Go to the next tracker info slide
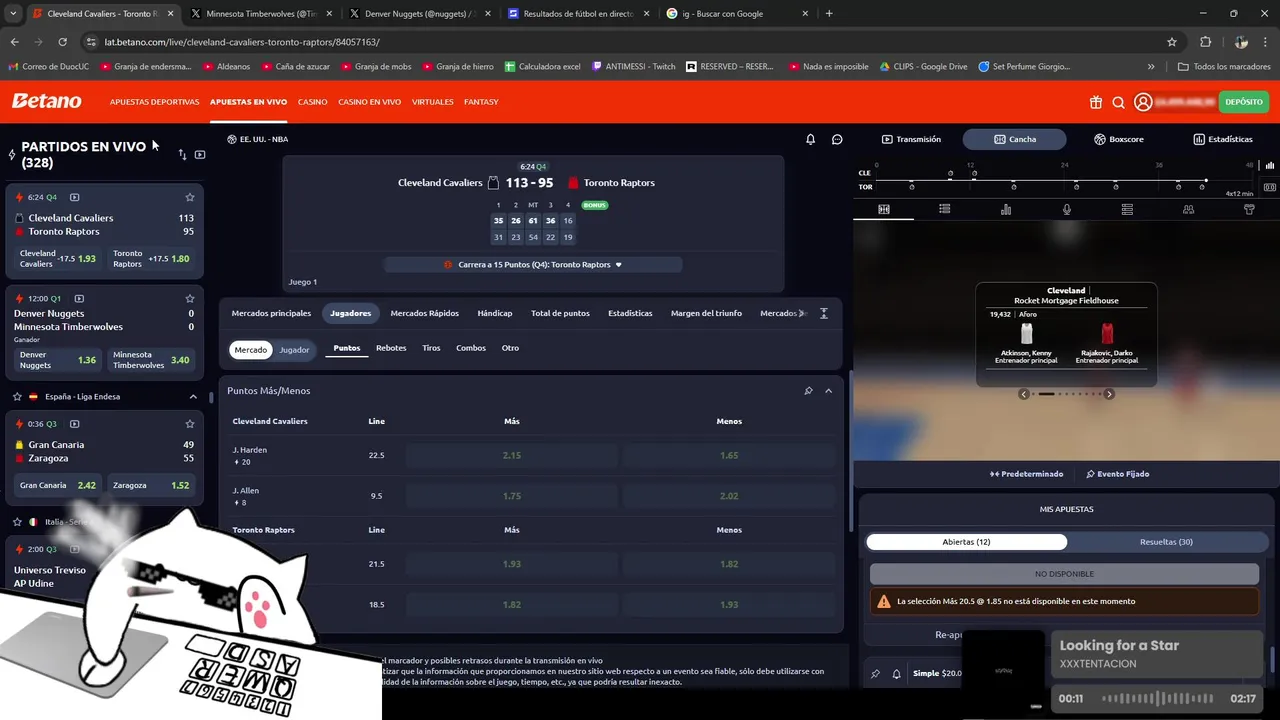1280x720 pixels. pyautogui.click(x=1108, y=394)
